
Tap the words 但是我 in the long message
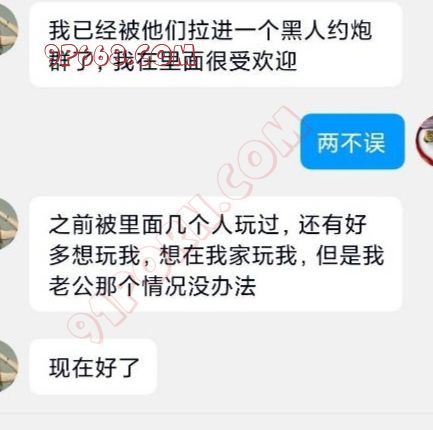coord(350,256)
